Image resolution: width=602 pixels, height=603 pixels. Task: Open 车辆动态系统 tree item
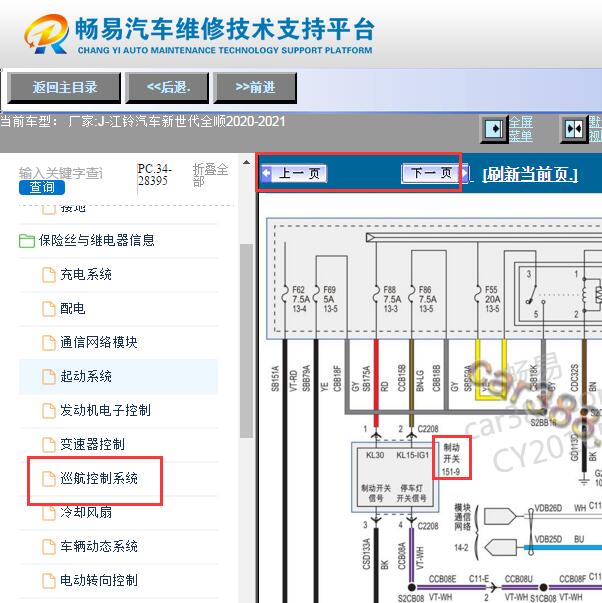(99, 546)
